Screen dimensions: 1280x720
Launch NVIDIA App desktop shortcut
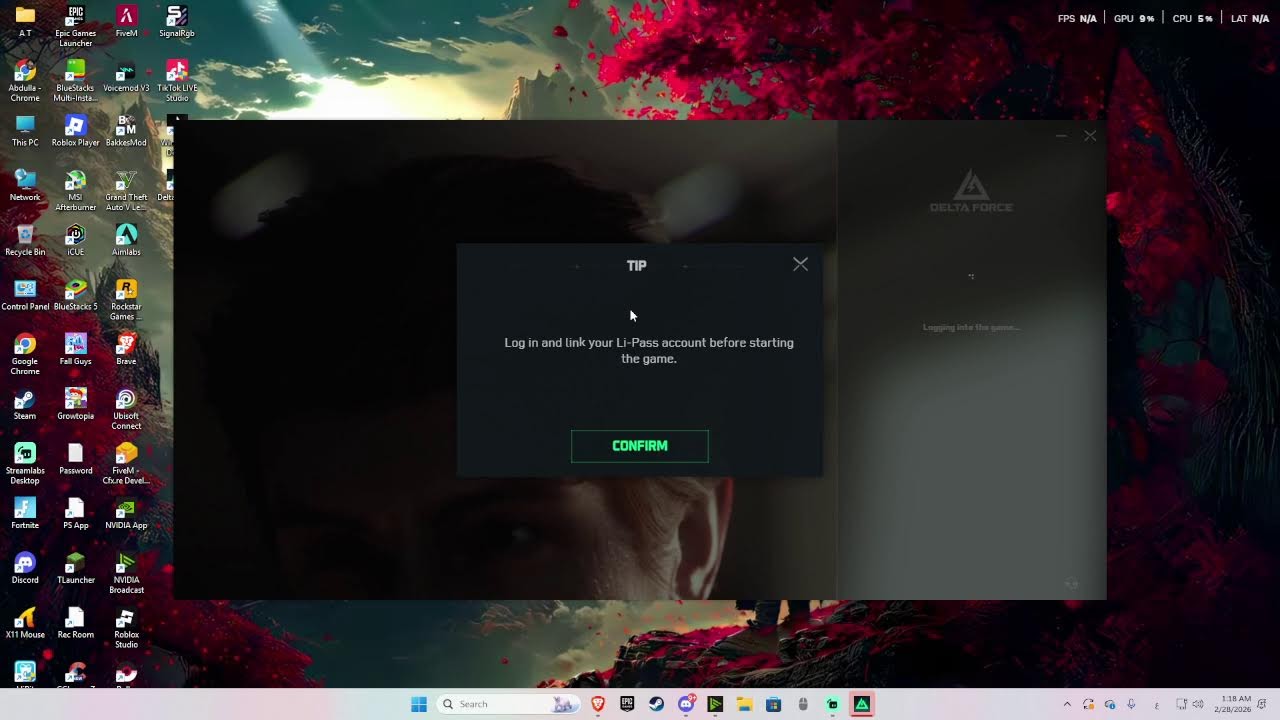pyautogui.click(x=126, y=513)
